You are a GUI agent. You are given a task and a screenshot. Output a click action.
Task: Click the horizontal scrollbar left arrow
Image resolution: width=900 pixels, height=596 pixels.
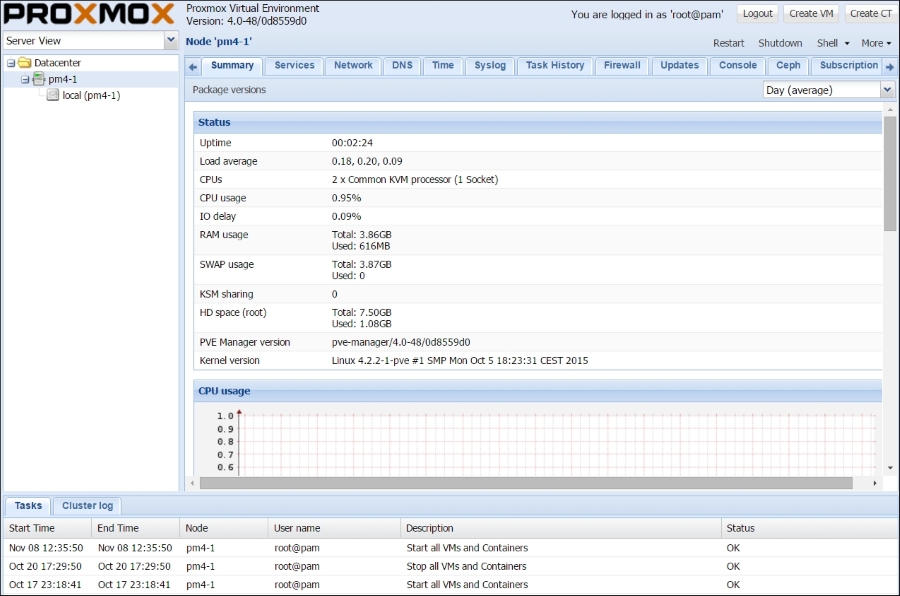pyautogui.click(x=192, y=483)
